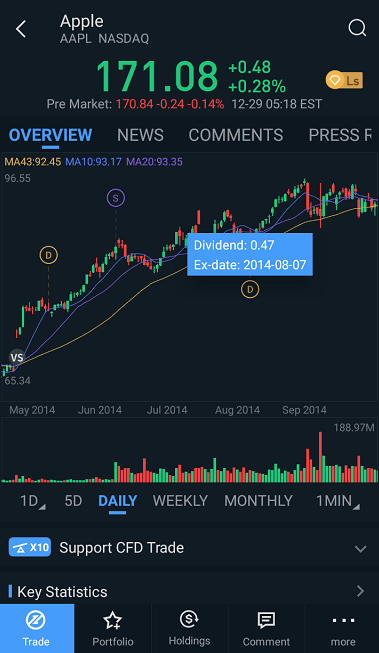Switch to the COMMENTS tab

[236, 135]
